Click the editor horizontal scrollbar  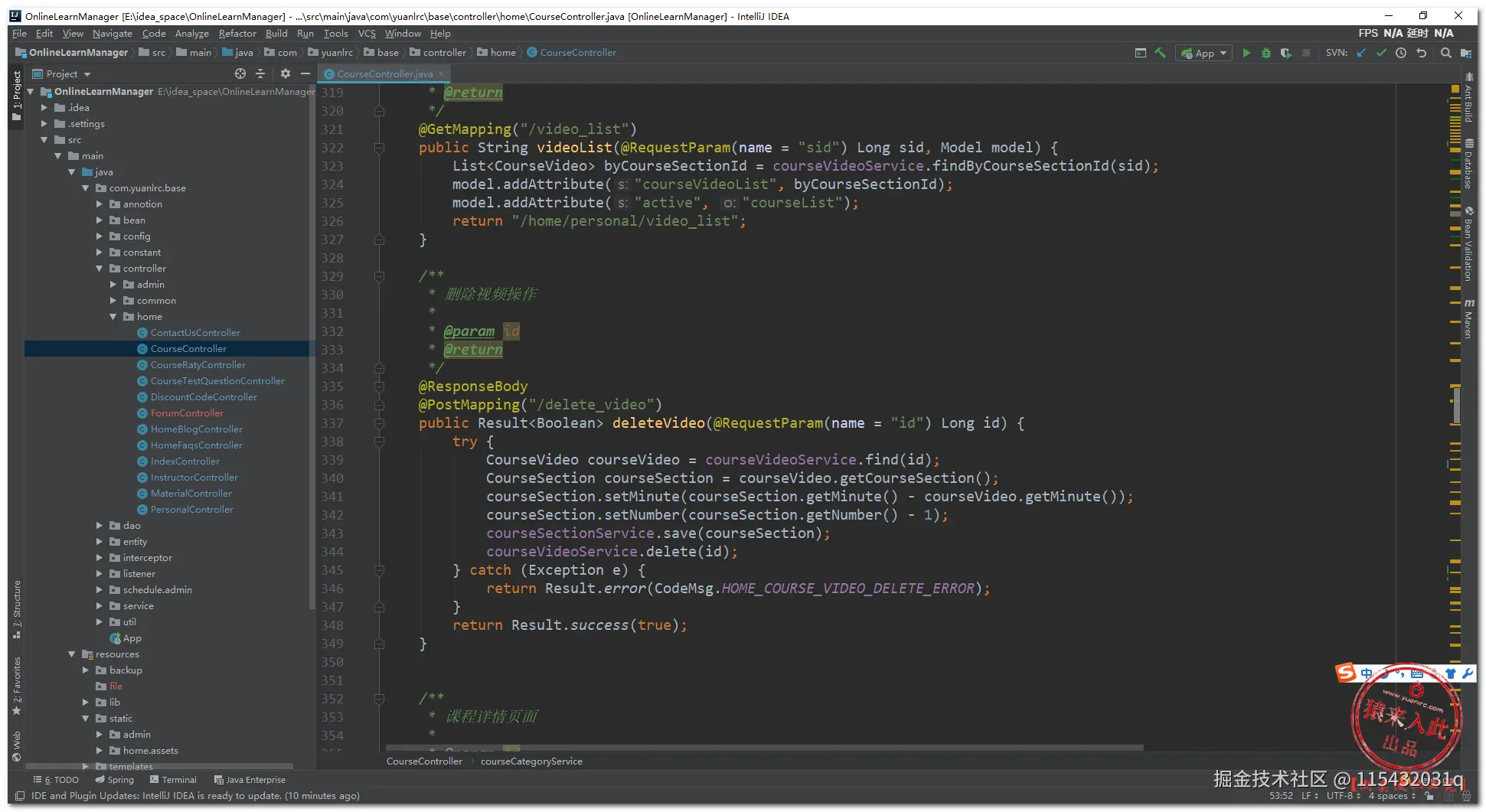pyautogui.click(x=764, y=748)
